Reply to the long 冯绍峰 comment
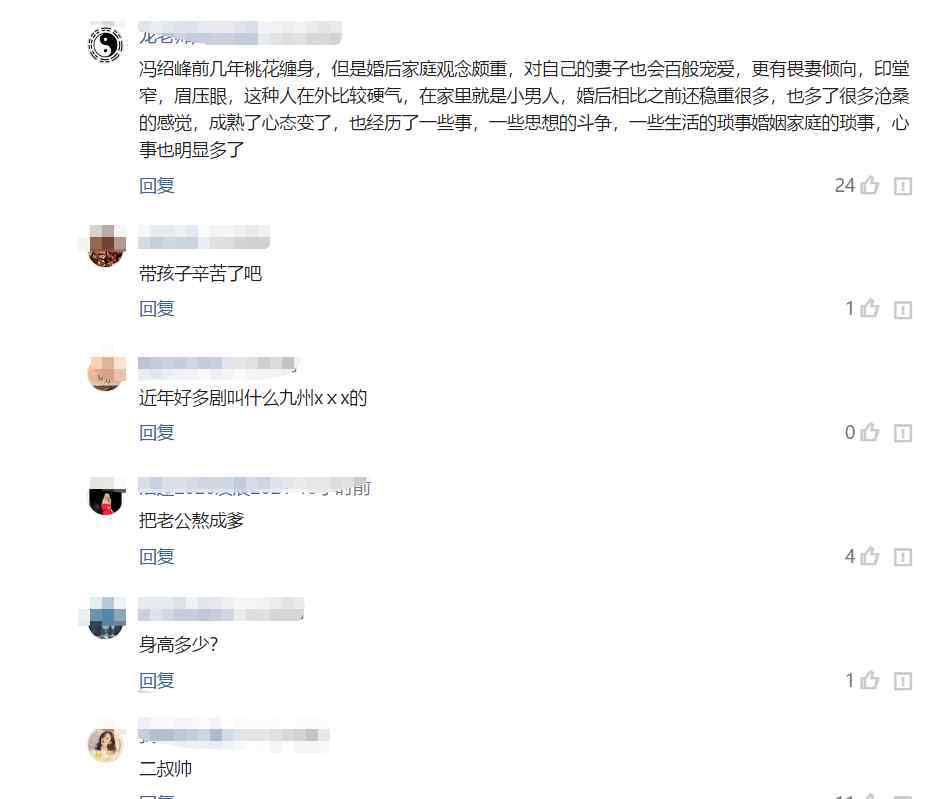 pos(157,185)
